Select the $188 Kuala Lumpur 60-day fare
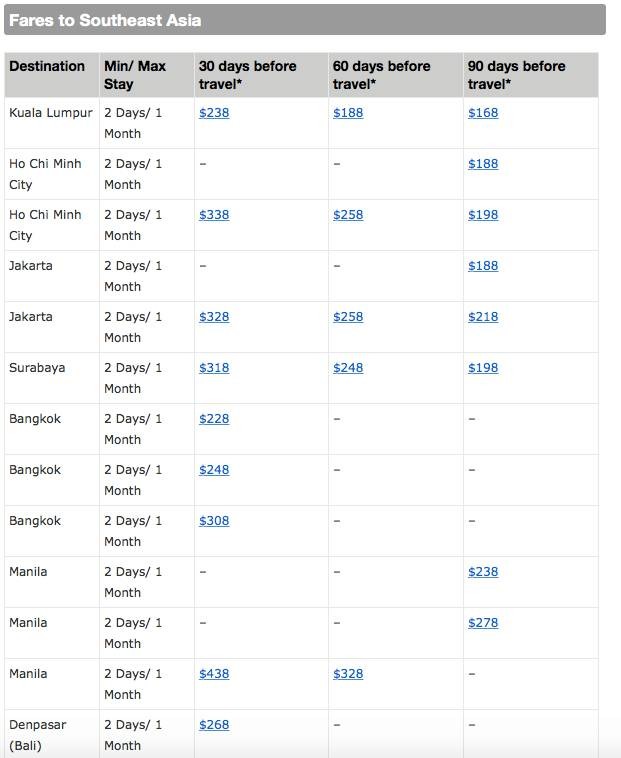This screenshot has height=758, width=621. [348, 113]
